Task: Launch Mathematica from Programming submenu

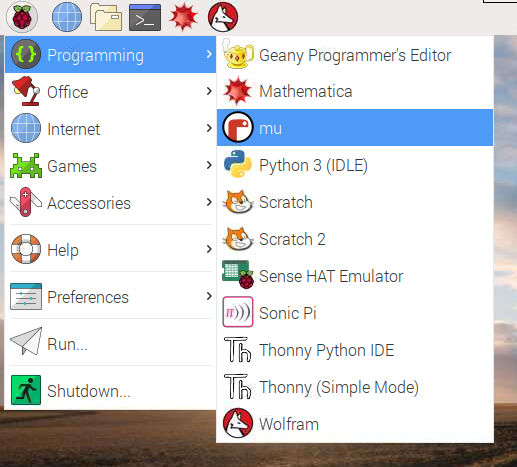Action: coord(355,91)
